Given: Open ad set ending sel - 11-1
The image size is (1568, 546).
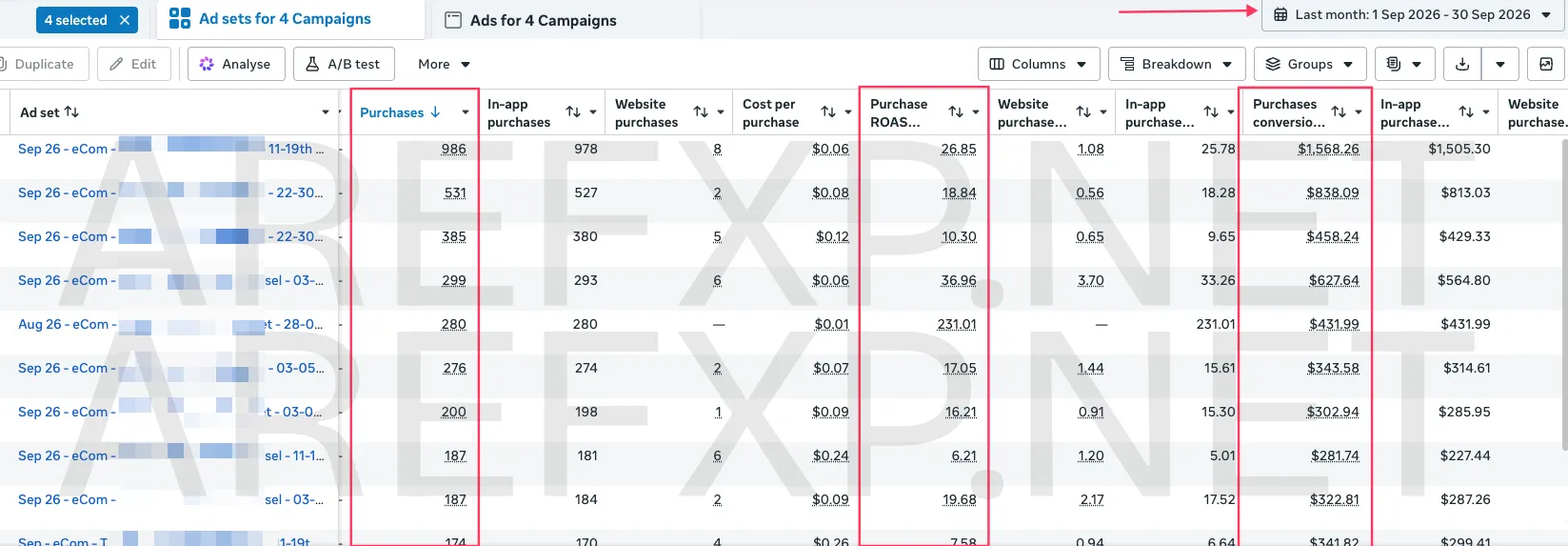Looking at the screenshot, I should [171, 455].
